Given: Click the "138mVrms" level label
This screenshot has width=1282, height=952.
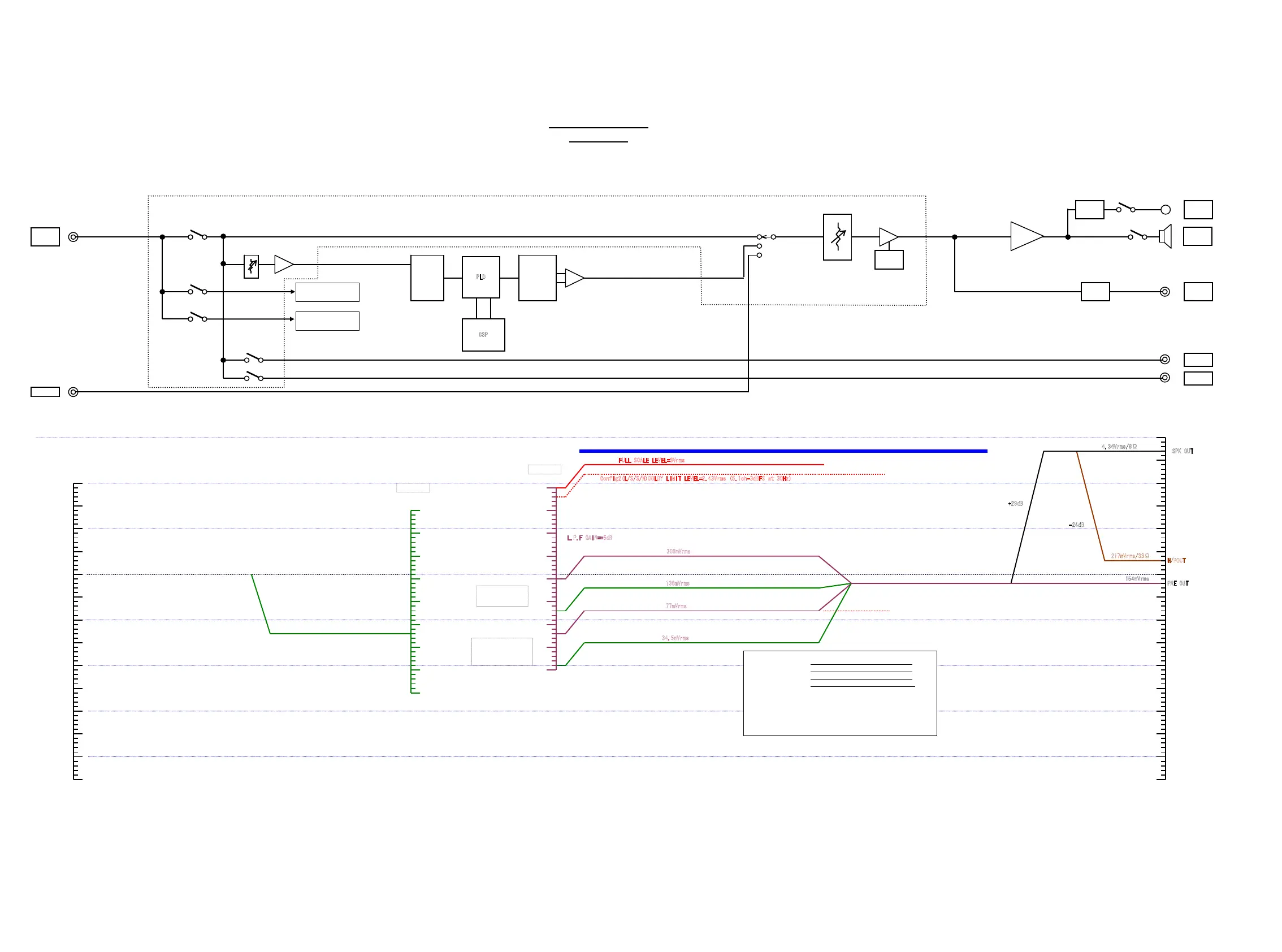Looking at the screenshot, I should (678, 583).
